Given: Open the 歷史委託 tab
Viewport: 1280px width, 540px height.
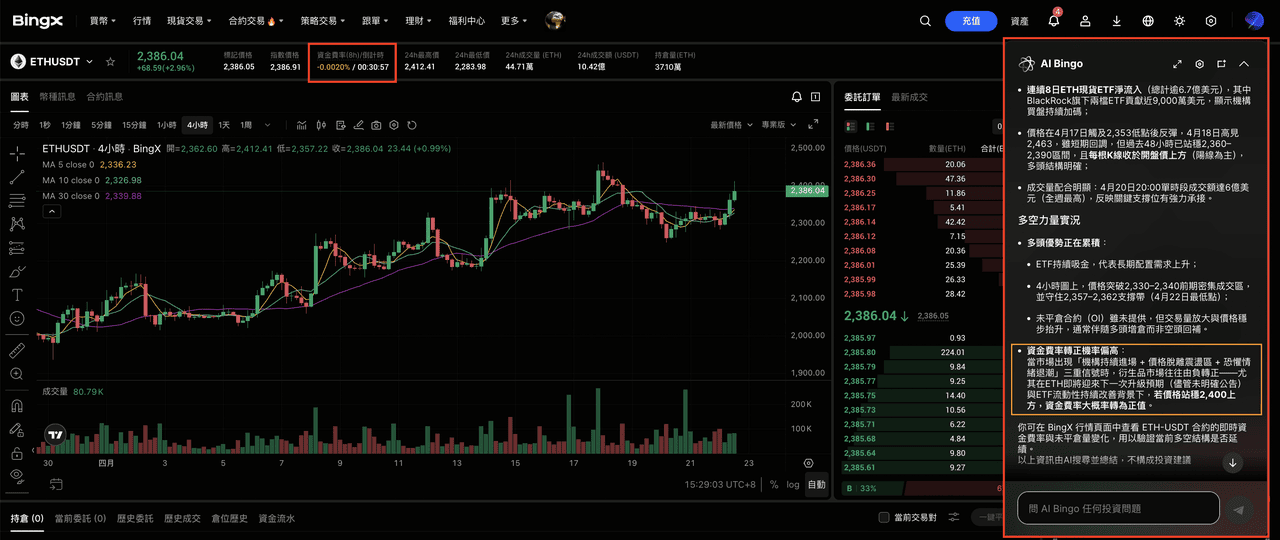Looking at the screenshot, I should (x=135, y=518).
